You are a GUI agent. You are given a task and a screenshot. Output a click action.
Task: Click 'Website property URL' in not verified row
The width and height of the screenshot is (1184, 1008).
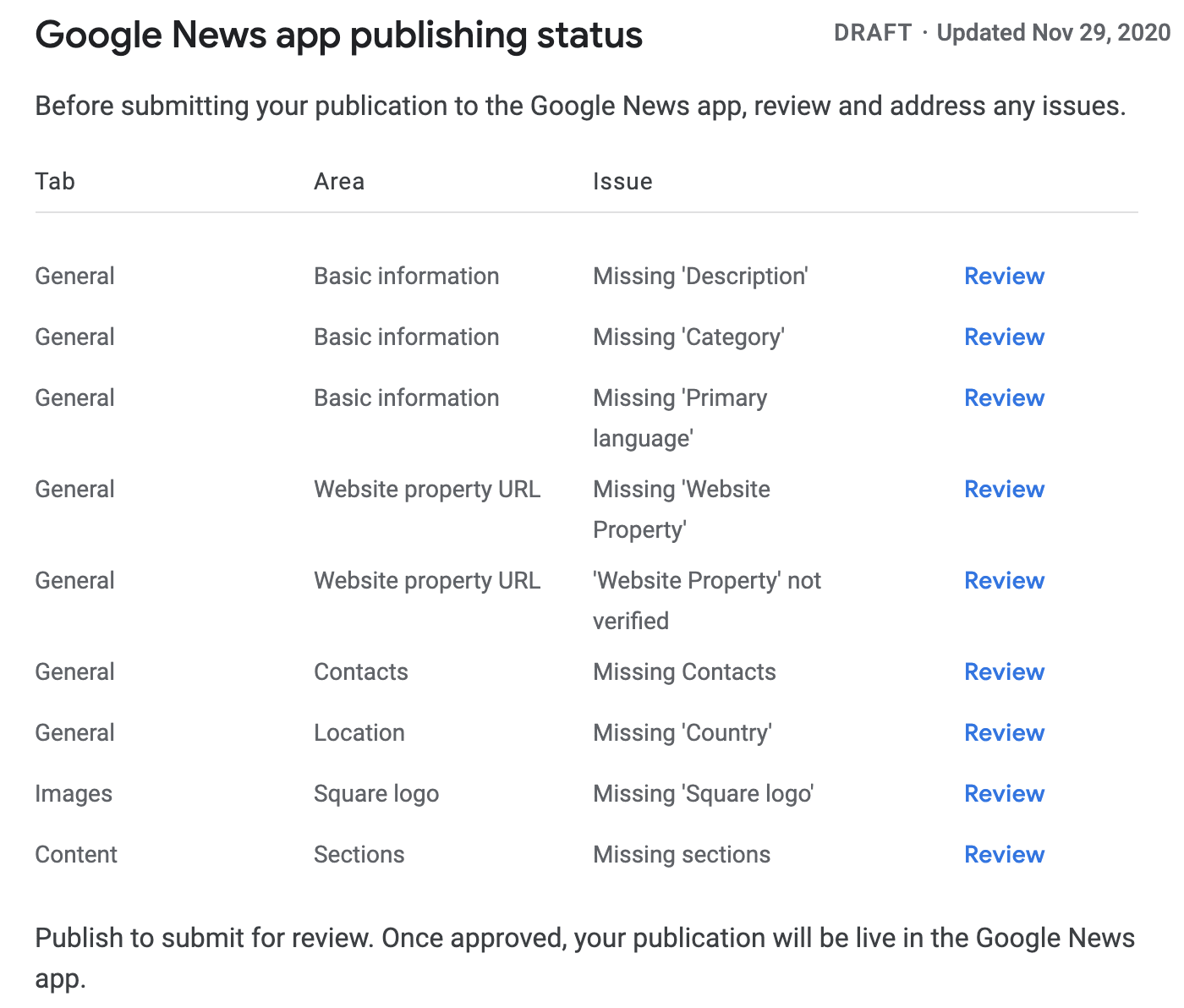[x=427, y=581]
